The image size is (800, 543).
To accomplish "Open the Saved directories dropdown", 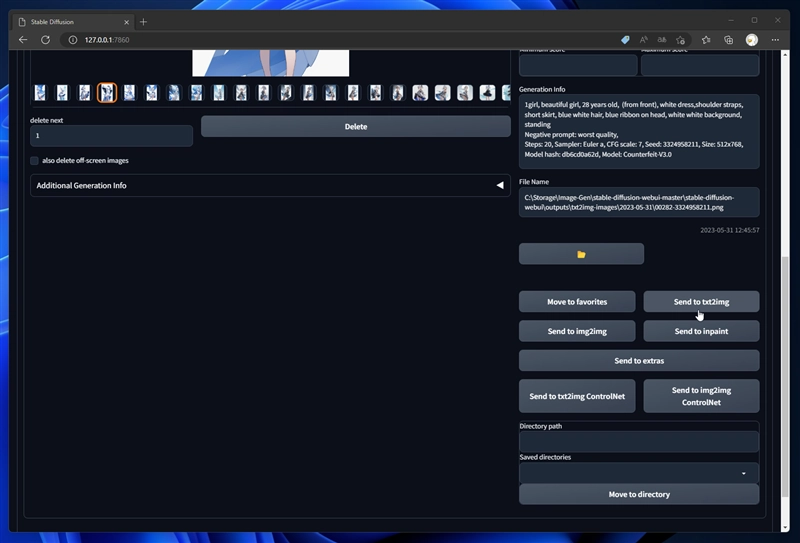I will [x=639, y=473].
